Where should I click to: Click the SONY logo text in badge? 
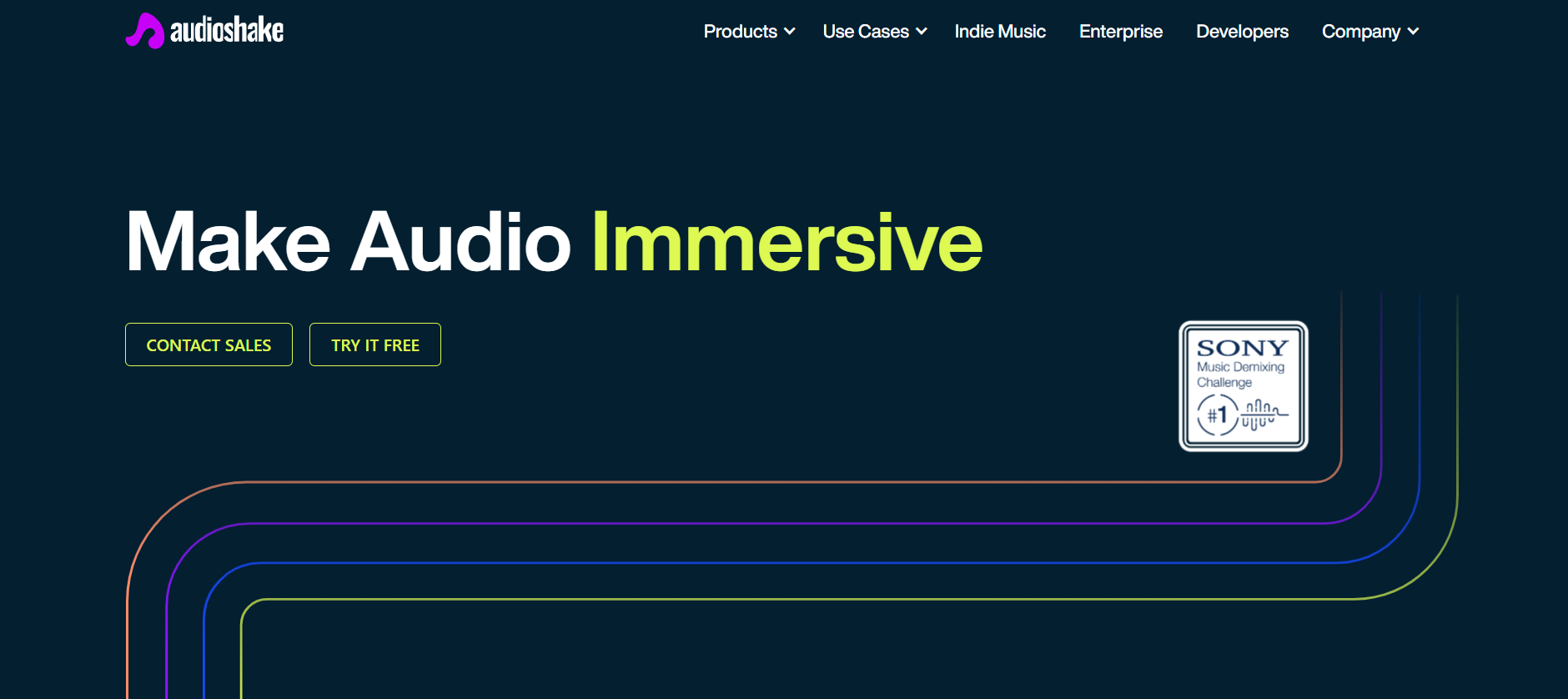1243,348
